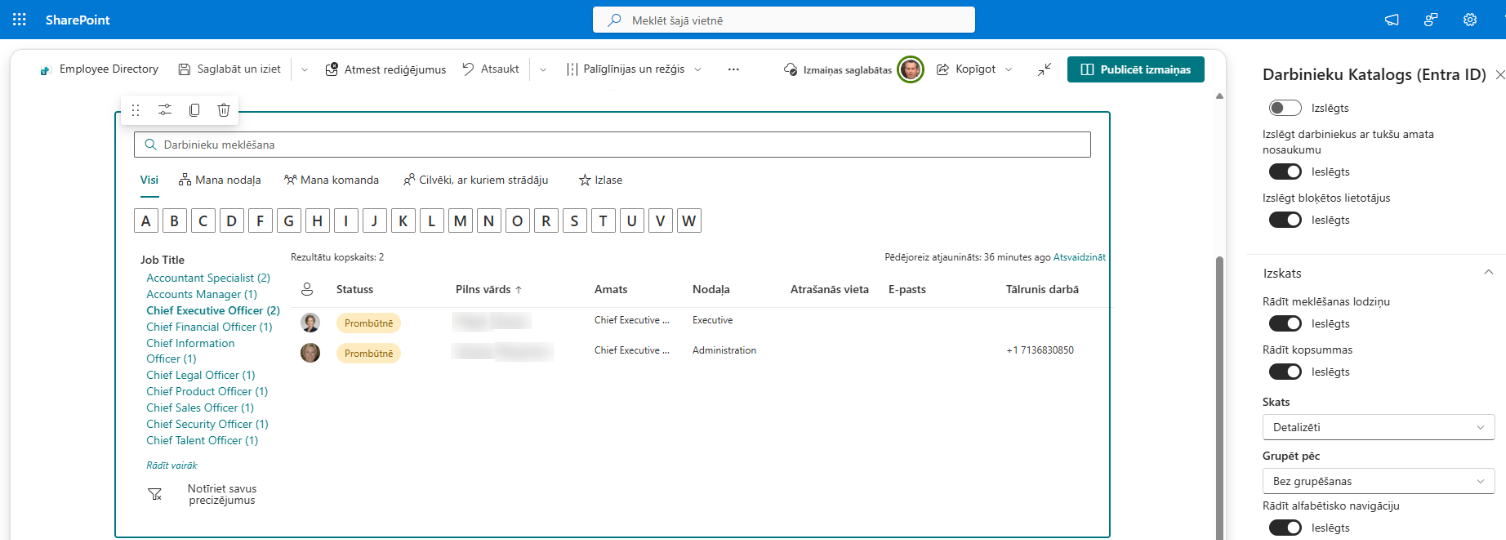Screen dimensions: 1506x540
Task: Select Accounts Manager (1) filter
Action: point(201,294)
